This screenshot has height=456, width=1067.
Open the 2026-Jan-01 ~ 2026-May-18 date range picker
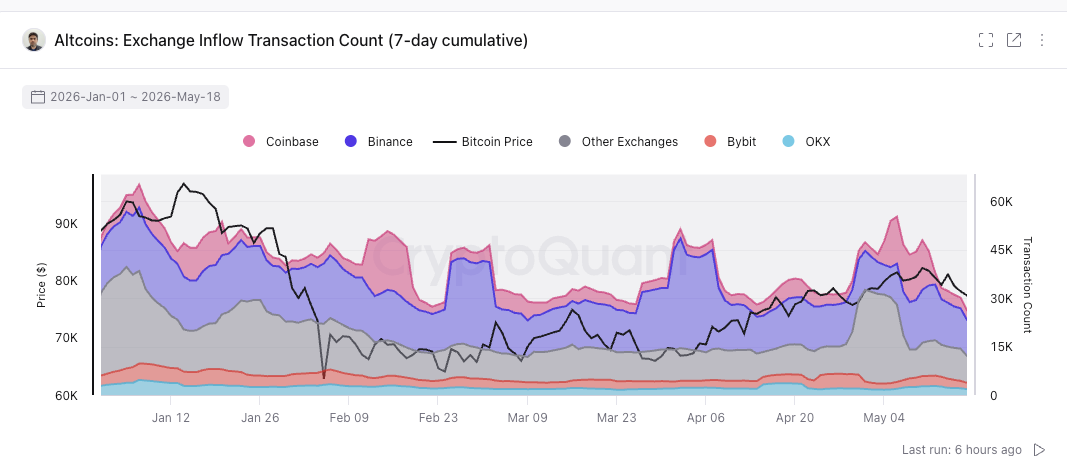click(126, 97)
